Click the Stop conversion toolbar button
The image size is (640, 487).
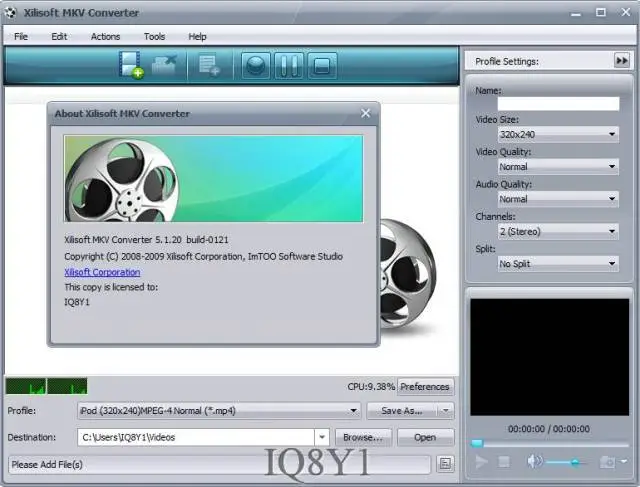(322, 65)
